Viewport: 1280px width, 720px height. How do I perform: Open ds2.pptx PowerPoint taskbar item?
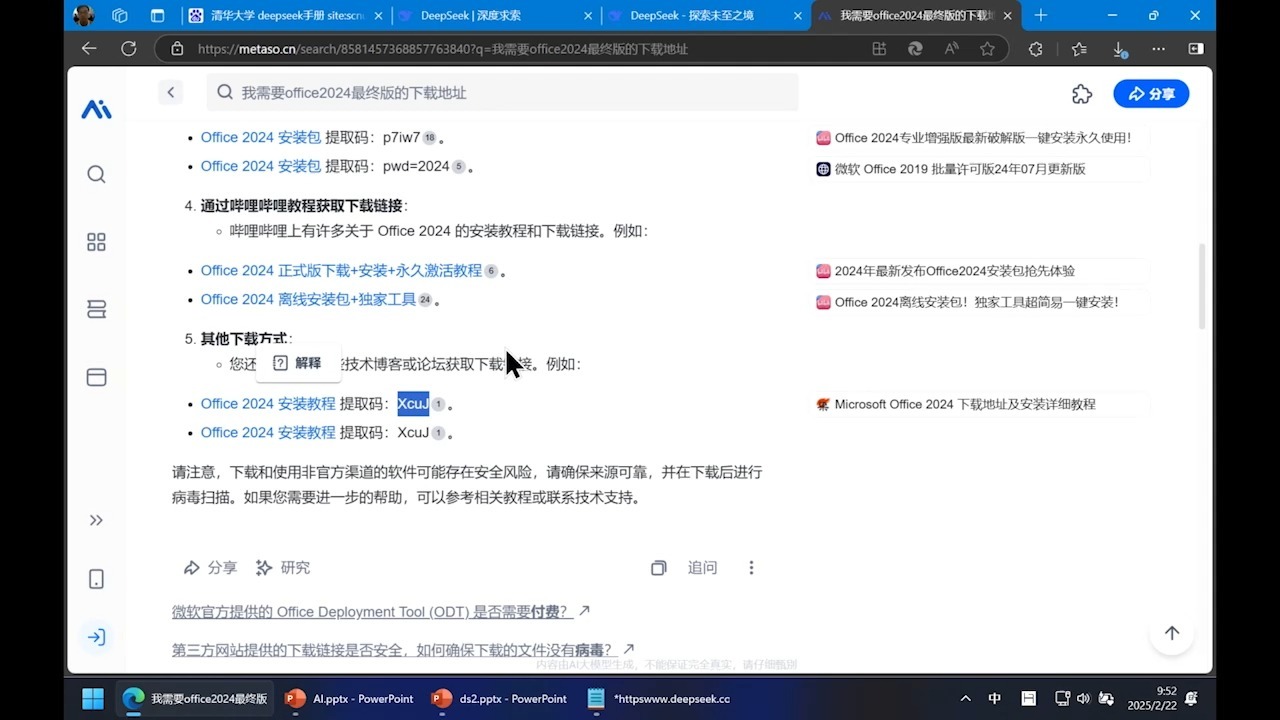tap(499, 699)
